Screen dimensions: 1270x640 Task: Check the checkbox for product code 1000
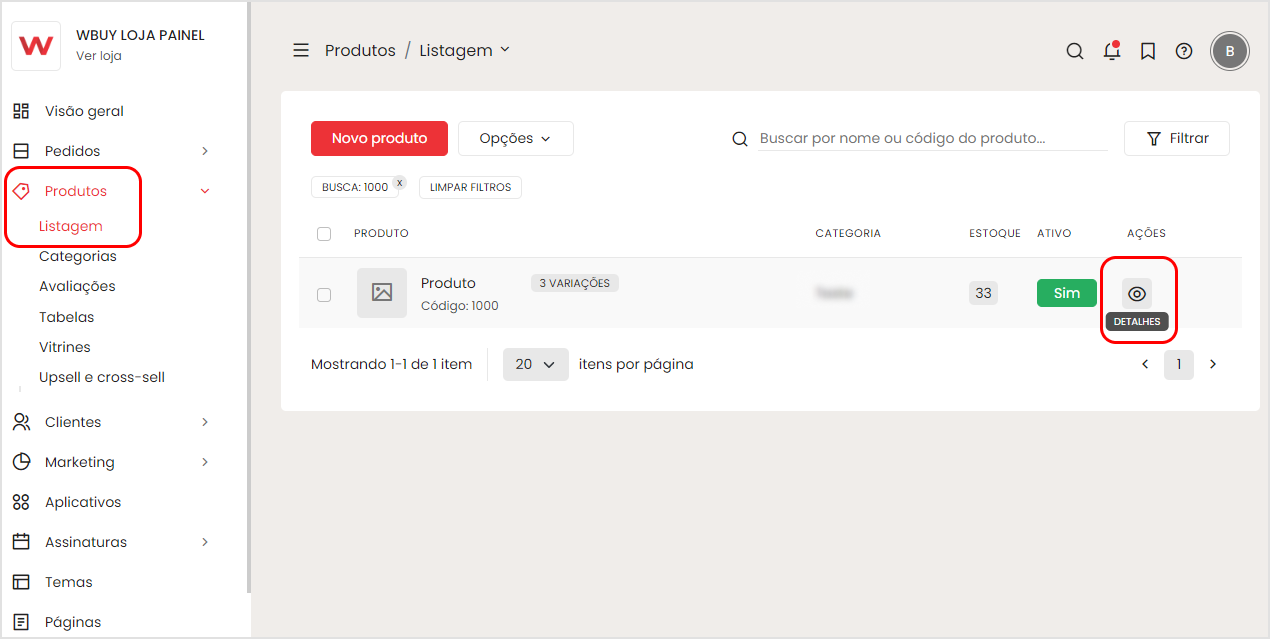click(x=324, y=295)
